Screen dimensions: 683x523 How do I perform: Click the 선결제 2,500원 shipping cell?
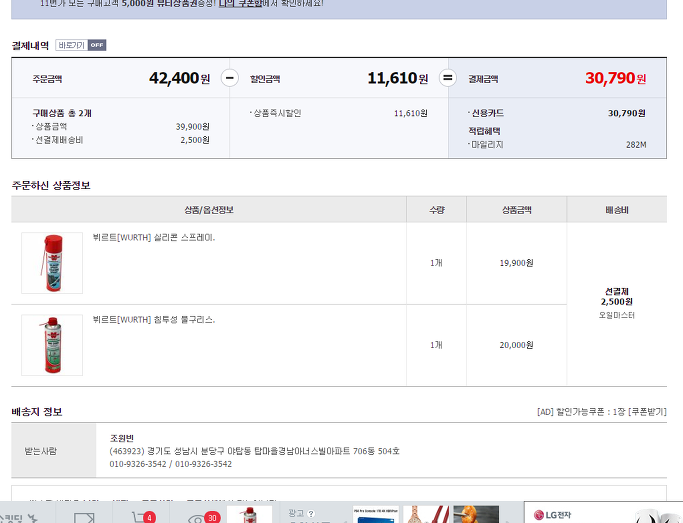click(616, 297)
